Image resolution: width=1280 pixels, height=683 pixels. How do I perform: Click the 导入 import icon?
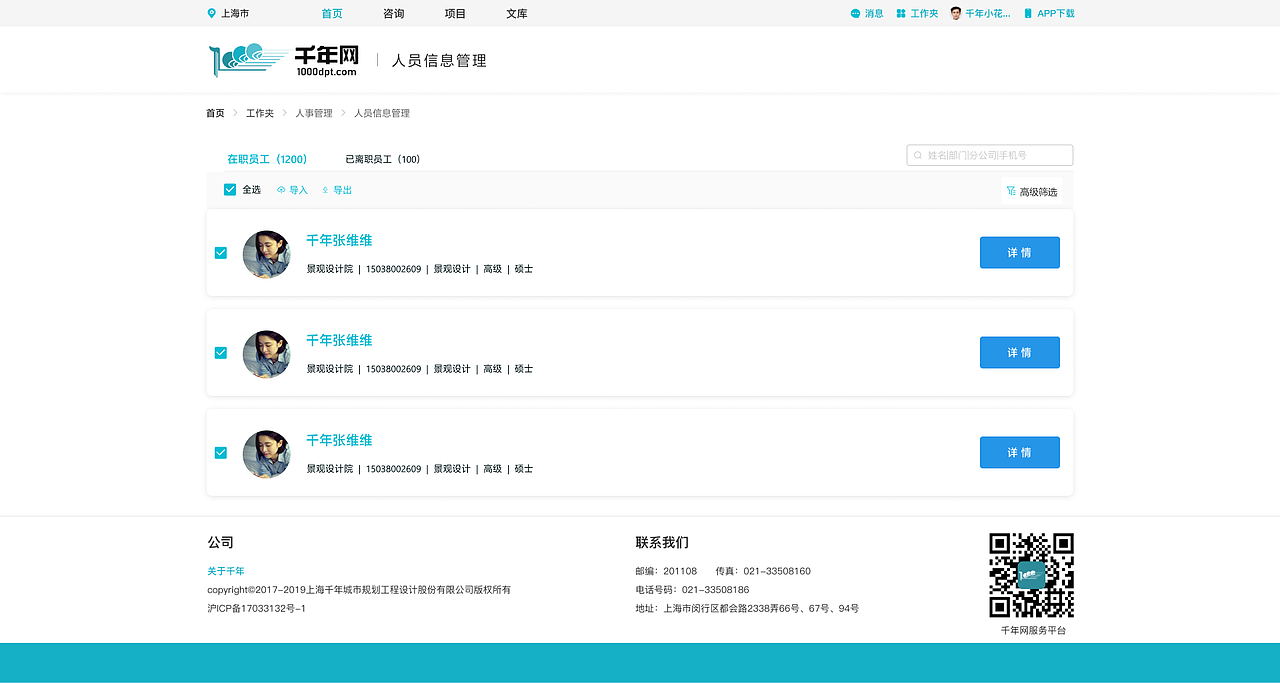282,190
